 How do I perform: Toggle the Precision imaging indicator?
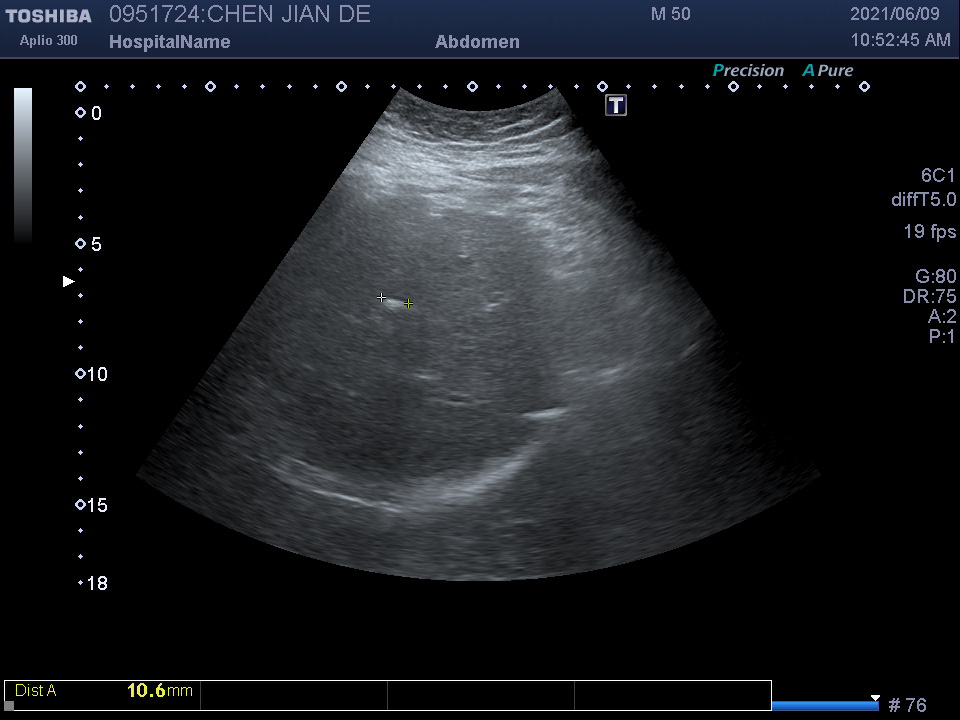tap(748, 71)
